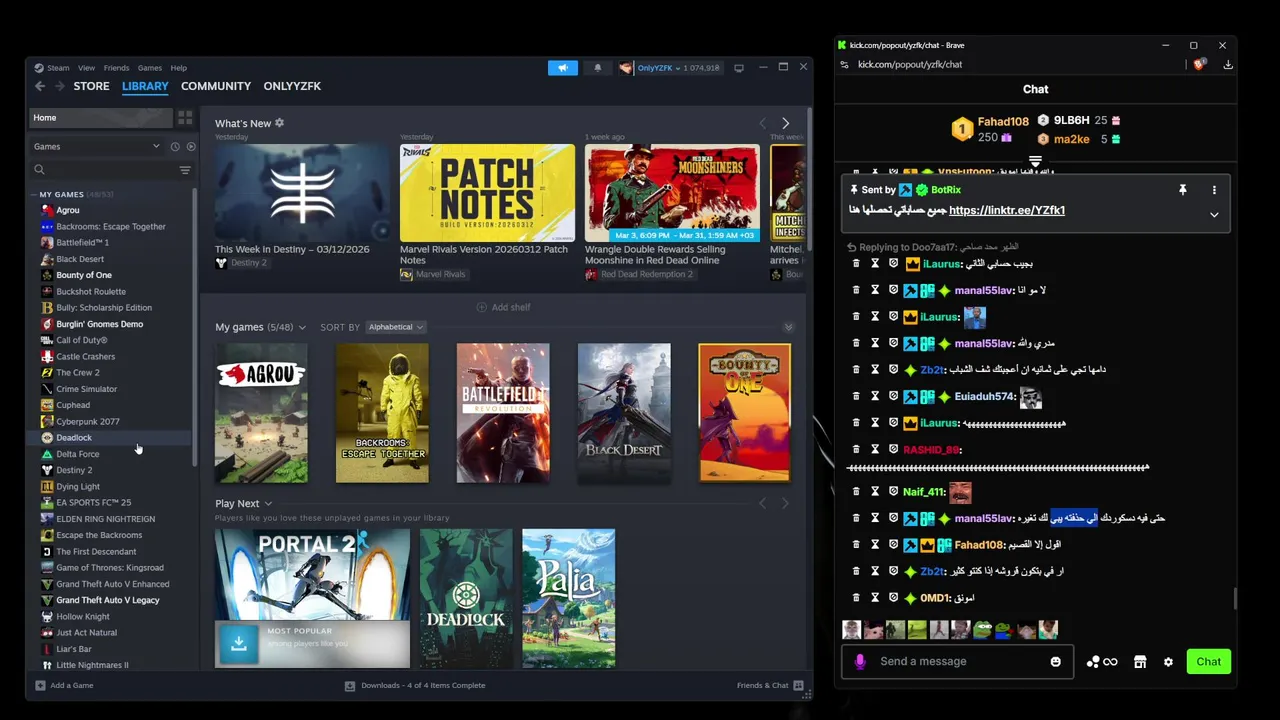Collapse the leaderboard handle bar in chat
1280x720 pixels.
tap(1035, 161)
